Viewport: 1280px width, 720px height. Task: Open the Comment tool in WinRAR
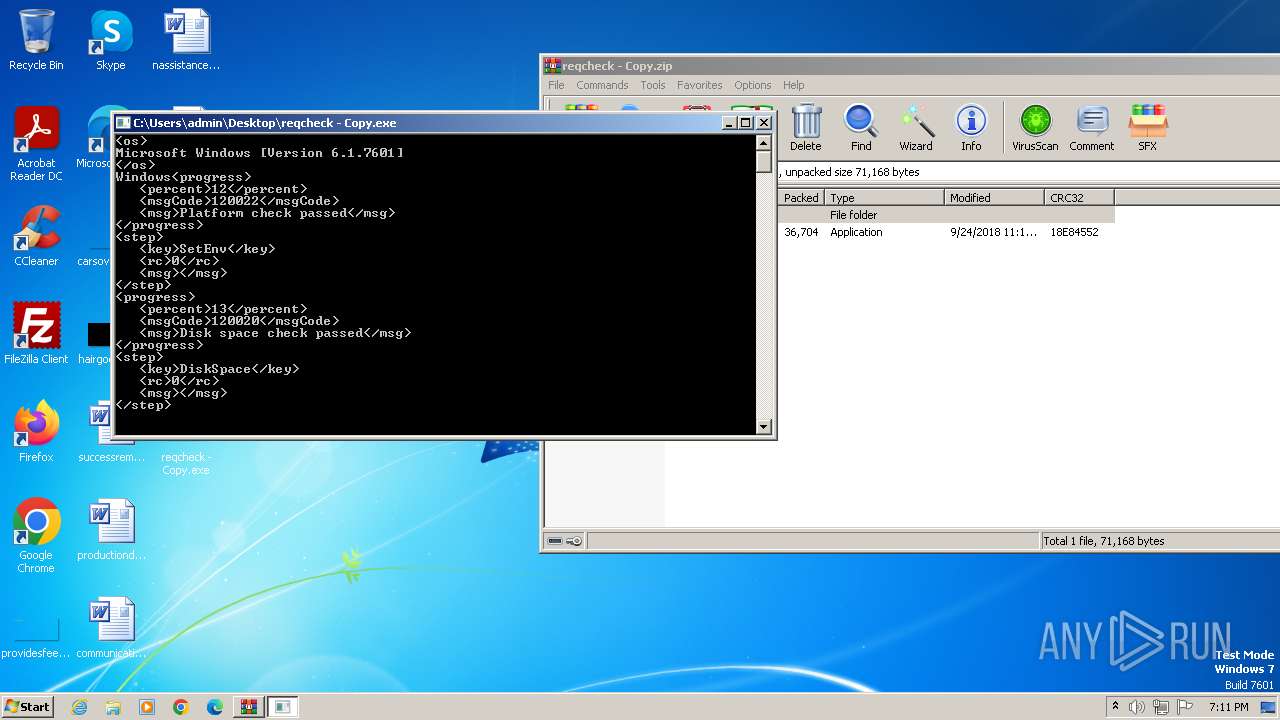pyautogui.click(x=1091, y=128)
